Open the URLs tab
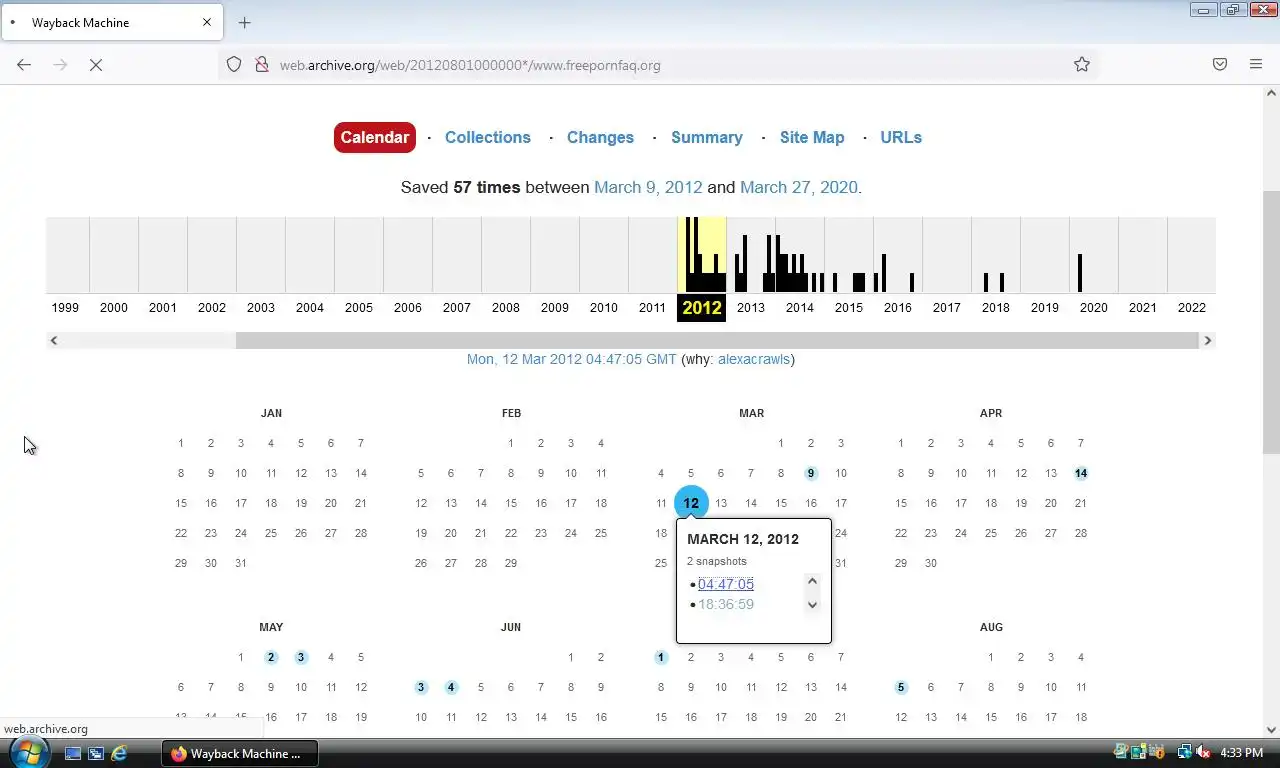Screen dimensions: 1280x768 pos(901,137)
